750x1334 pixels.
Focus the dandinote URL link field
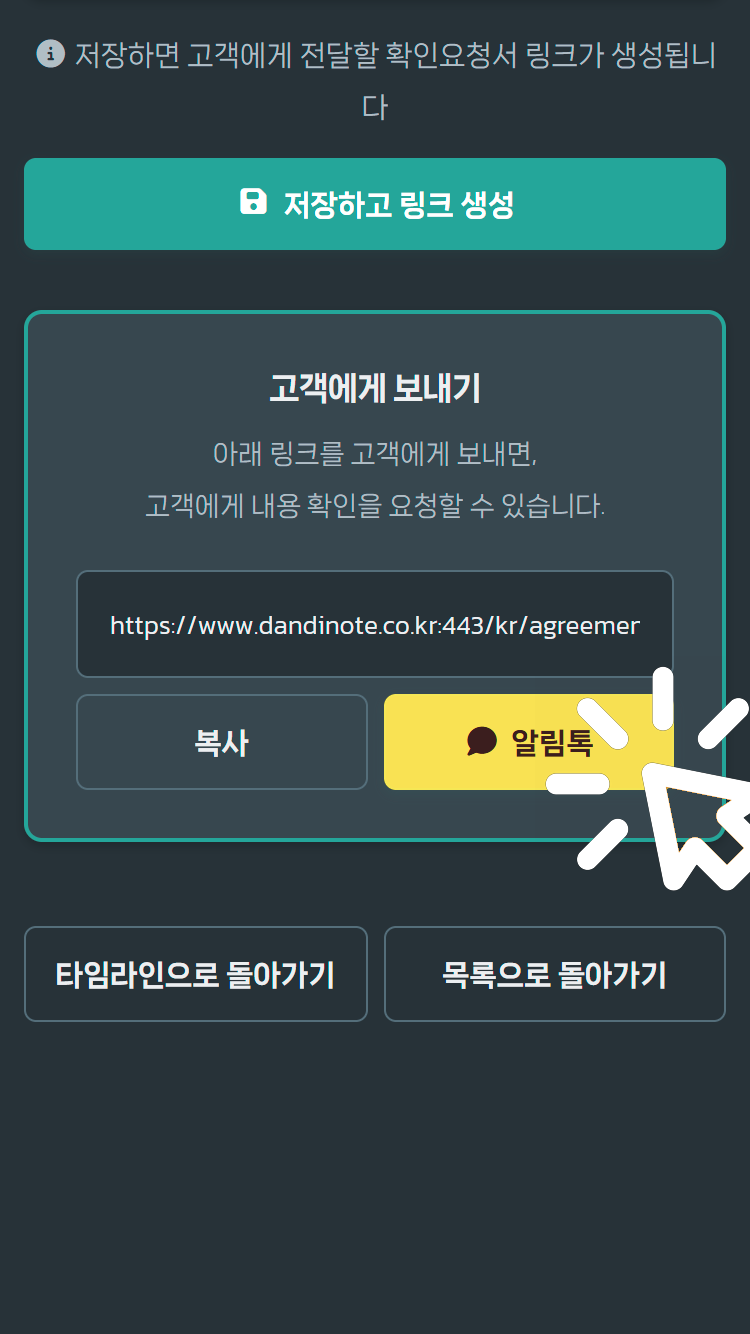[375, 625]
